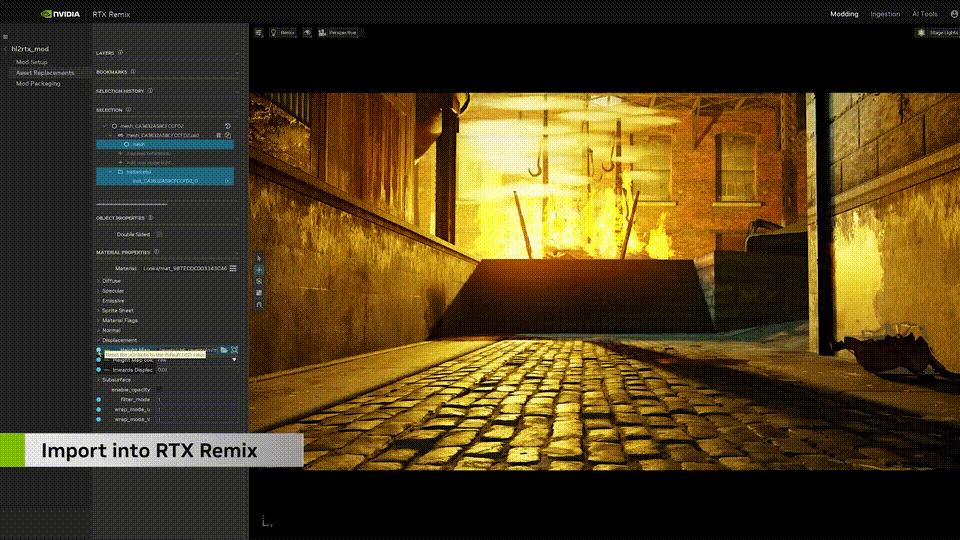Click the delete trash icon on mesh reference row
The image size is (960, 540).
(219, 135)
